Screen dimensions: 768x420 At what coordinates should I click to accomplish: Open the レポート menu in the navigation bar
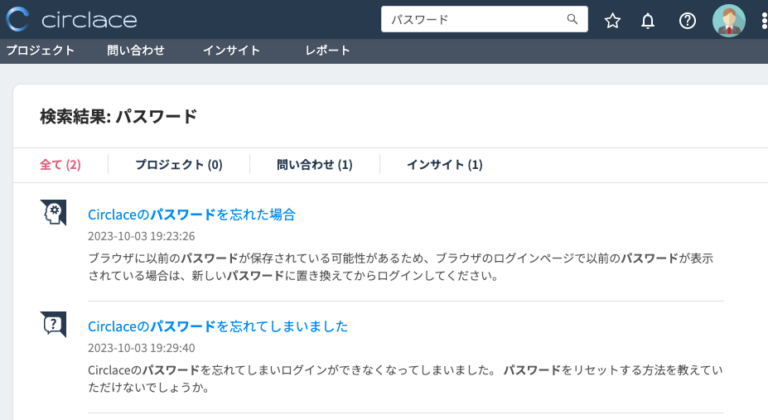328,51
